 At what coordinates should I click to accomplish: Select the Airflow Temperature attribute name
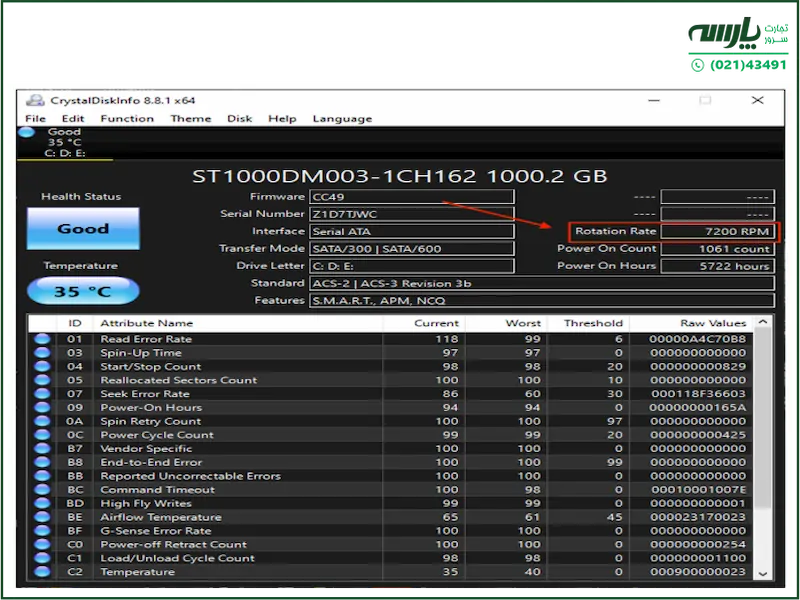click(161, 517)
